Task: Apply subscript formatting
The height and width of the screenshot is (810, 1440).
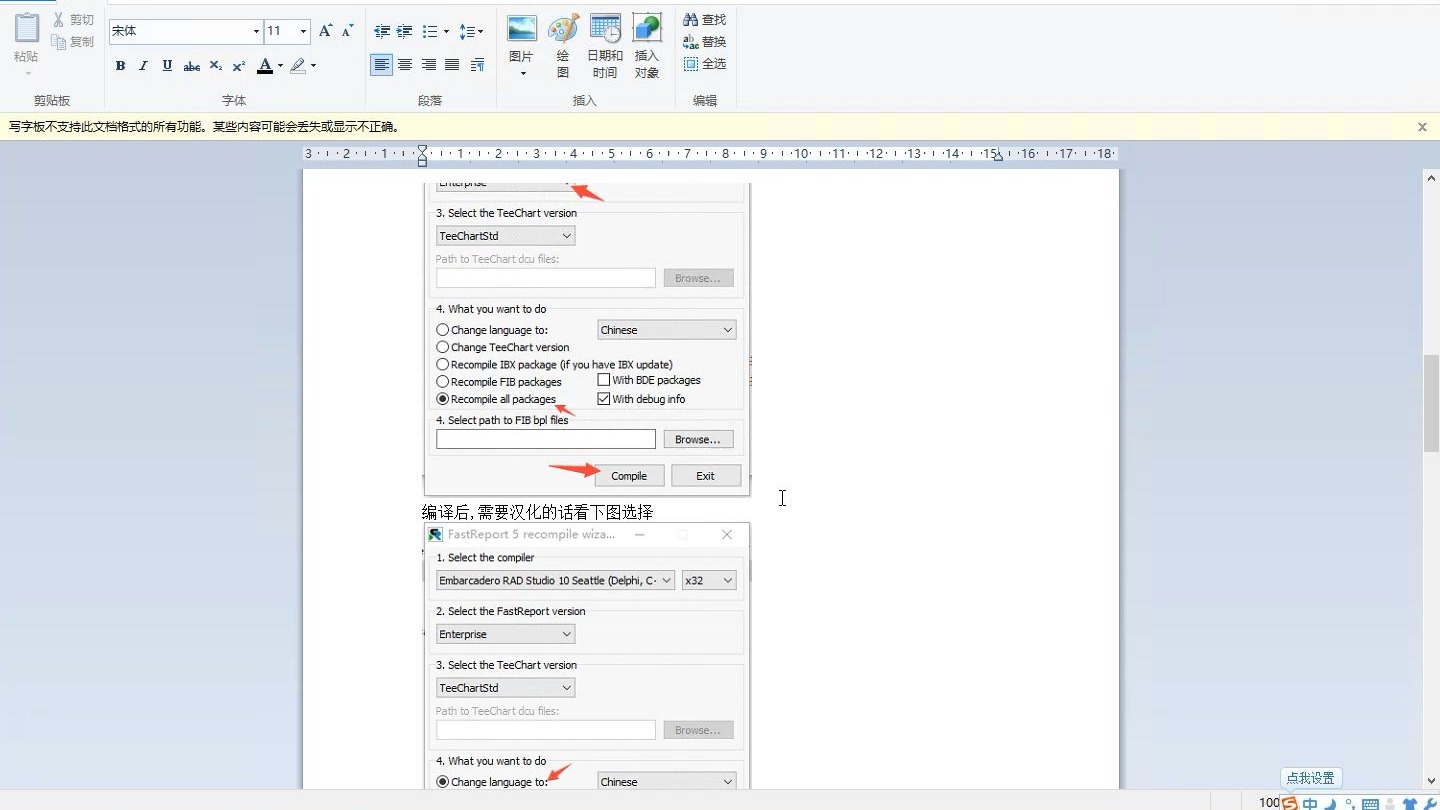Action: tap(215, 66)
